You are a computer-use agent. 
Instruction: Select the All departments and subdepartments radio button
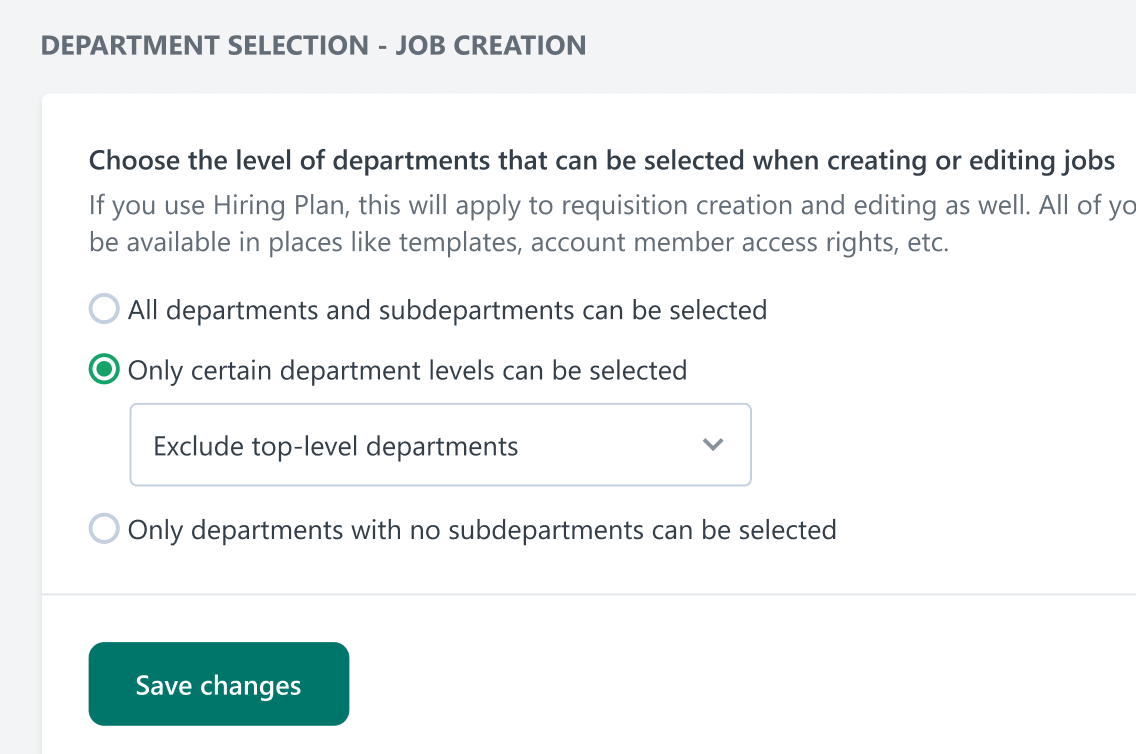click(x=104, y=309)
